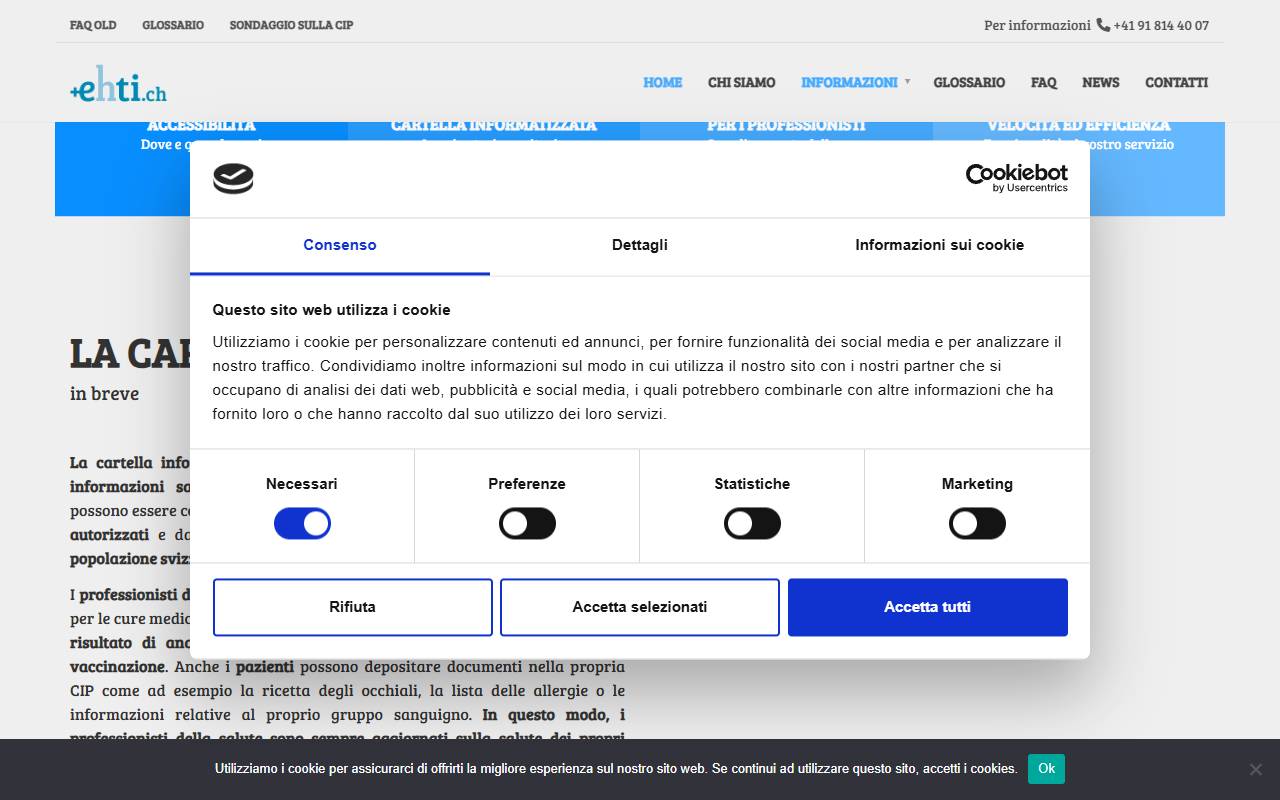The width and height of the screenshot is (1280, 800).
Task: Click the phone number +41 91 814 40 07
Action: 1161,25
